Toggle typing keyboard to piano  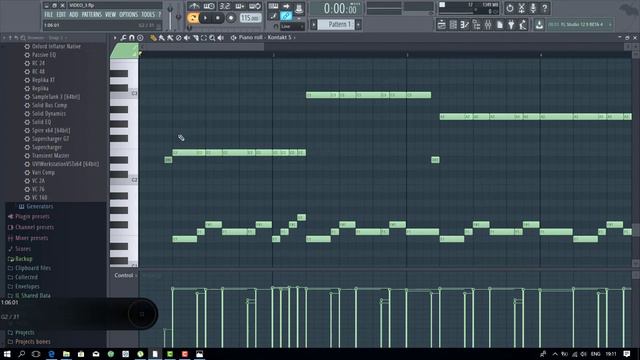[x=273, y=7]
